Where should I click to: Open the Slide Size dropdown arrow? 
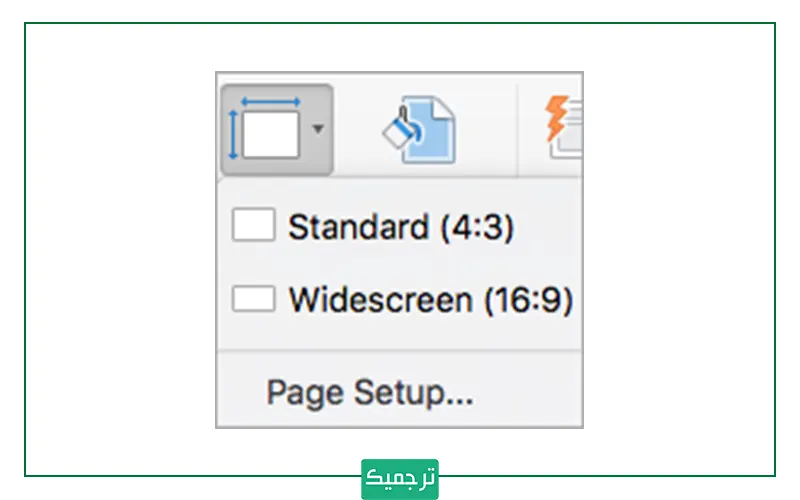point(318,130)
